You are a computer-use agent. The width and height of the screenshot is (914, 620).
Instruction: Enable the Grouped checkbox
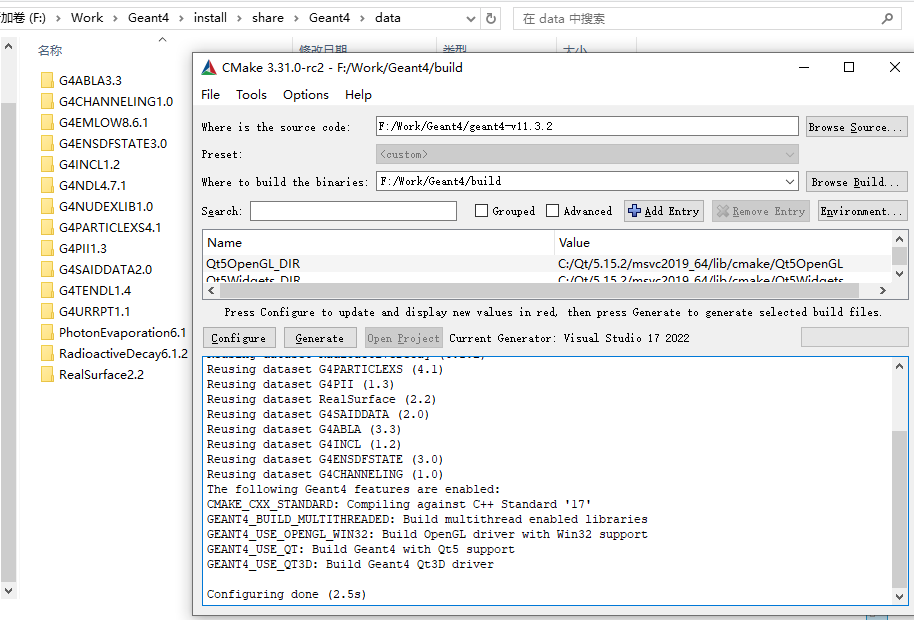(x=481, y=210)
